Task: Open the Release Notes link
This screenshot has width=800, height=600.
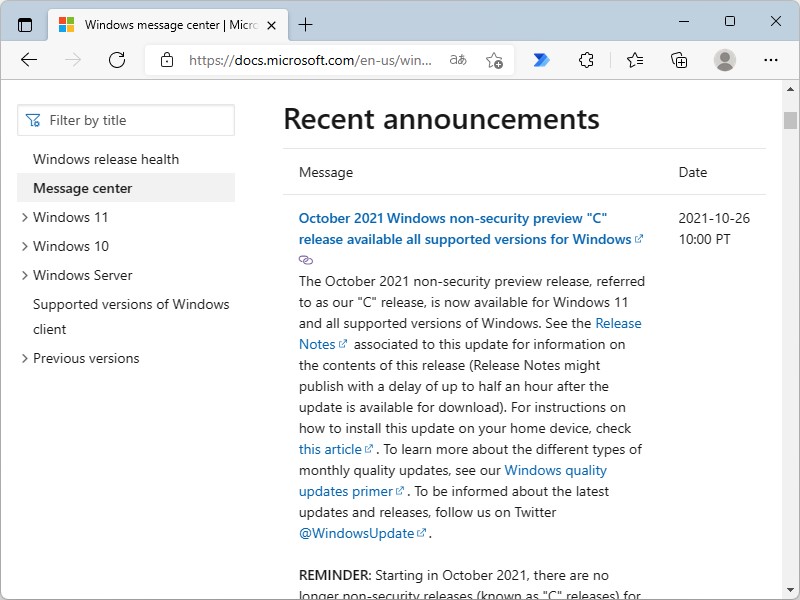Action: coord(619,323)
